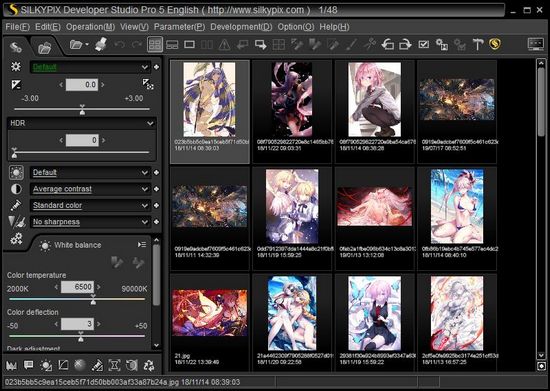Open the Development menu
This screenshot has width=550, height=391.
(241, 27)
